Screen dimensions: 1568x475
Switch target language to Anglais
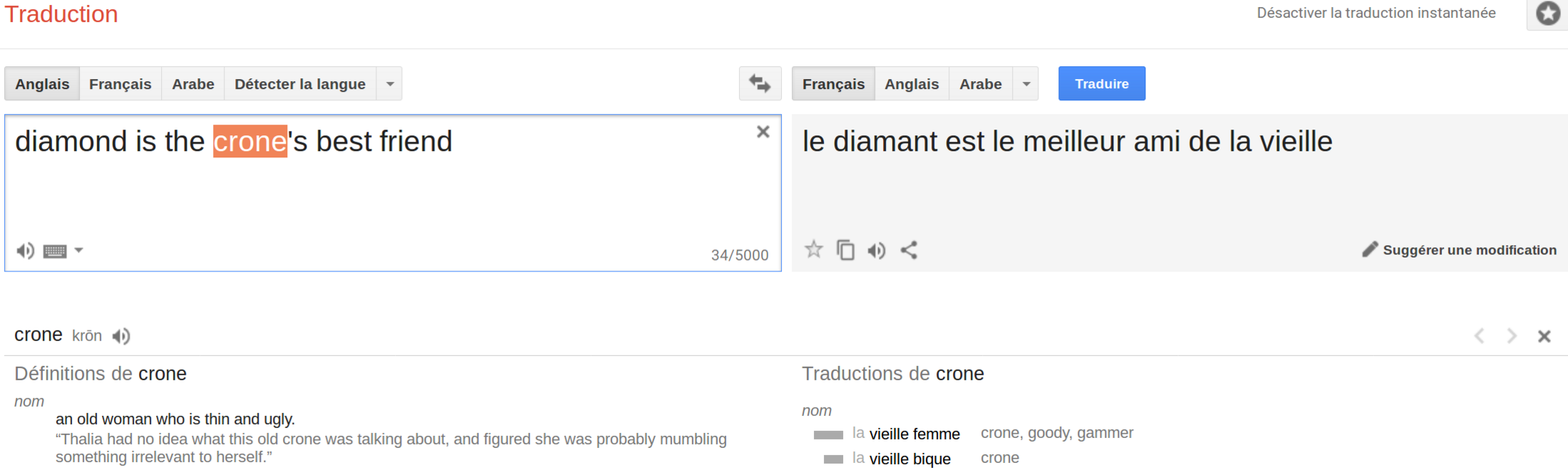click(x=911, y=84)
